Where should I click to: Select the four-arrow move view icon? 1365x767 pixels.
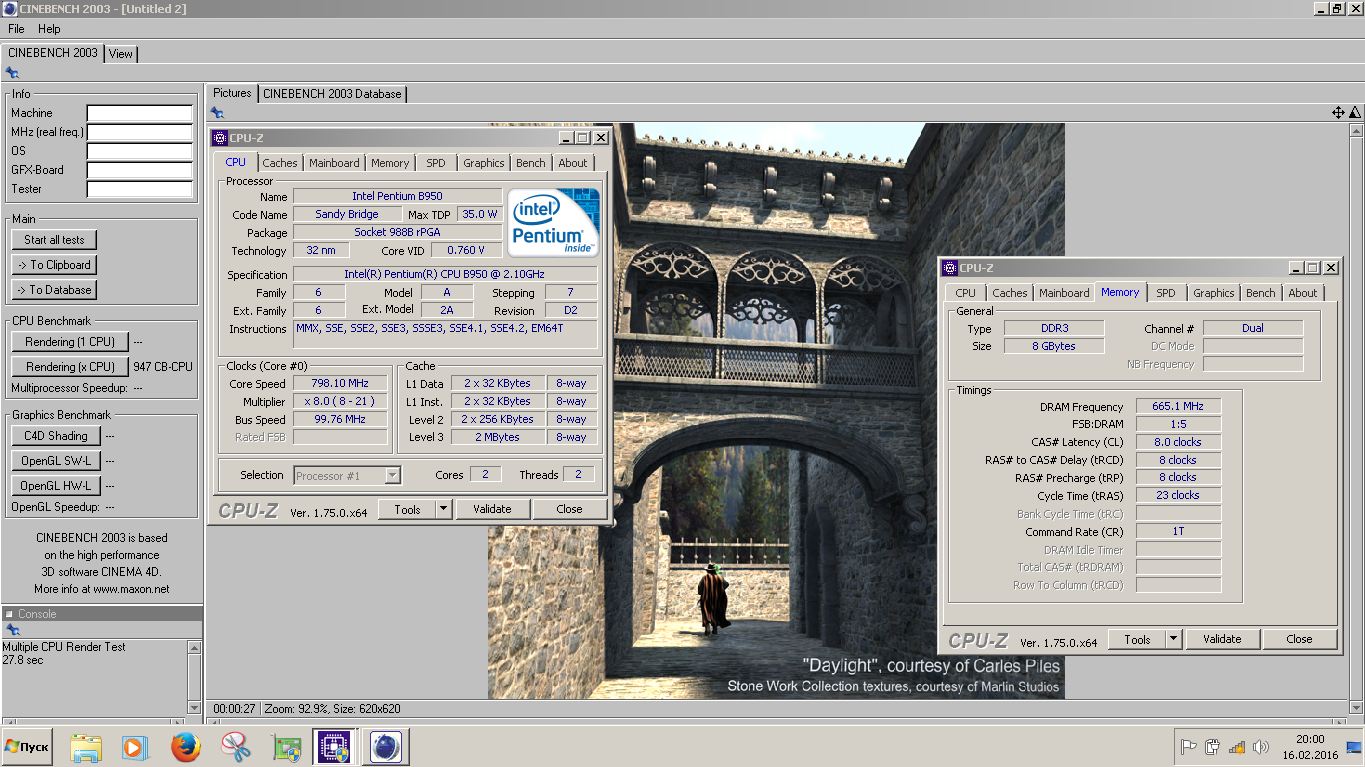tap(1338, 113)
